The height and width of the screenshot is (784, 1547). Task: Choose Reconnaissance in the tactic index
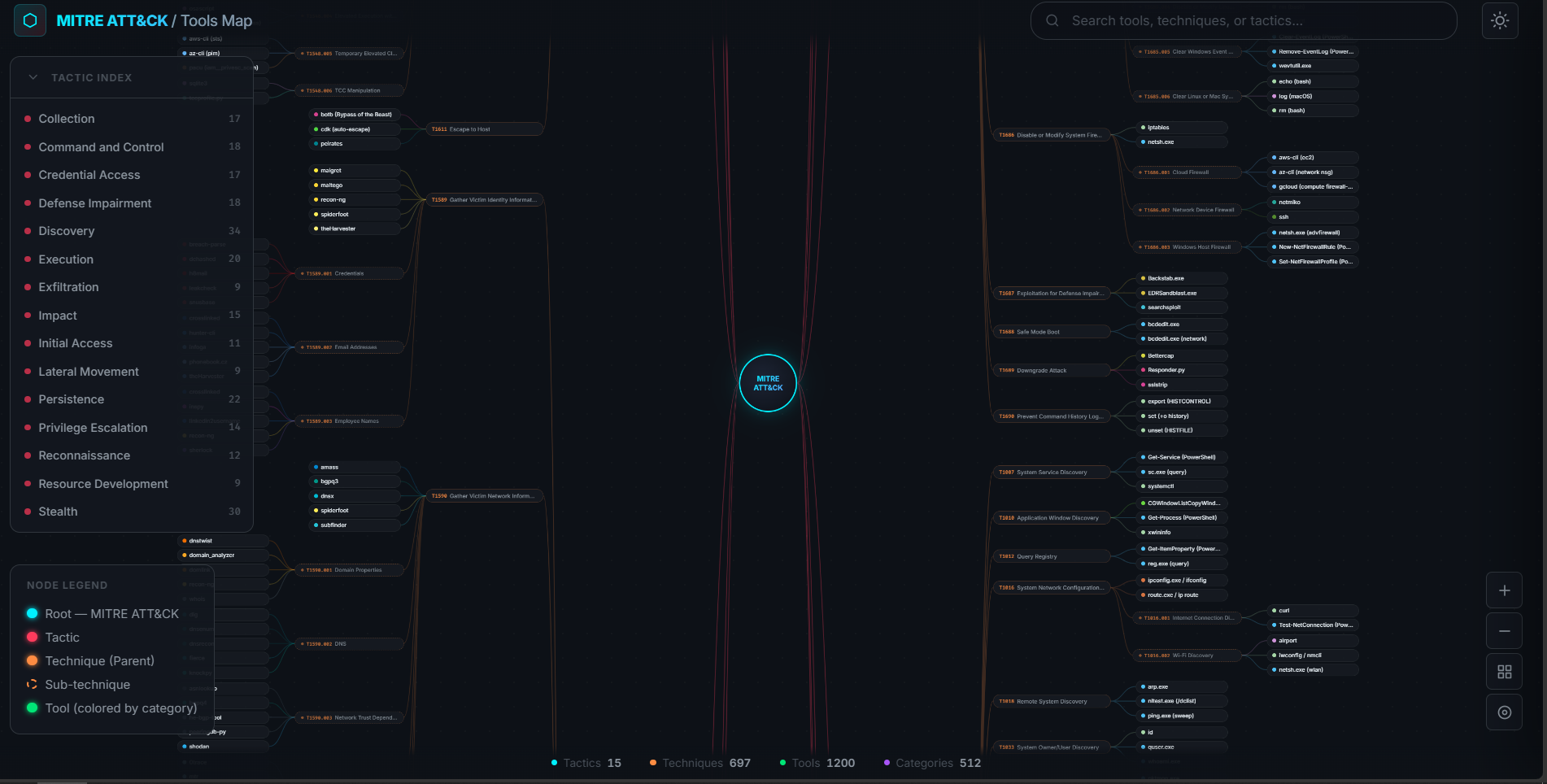click(x=132, y=455)
